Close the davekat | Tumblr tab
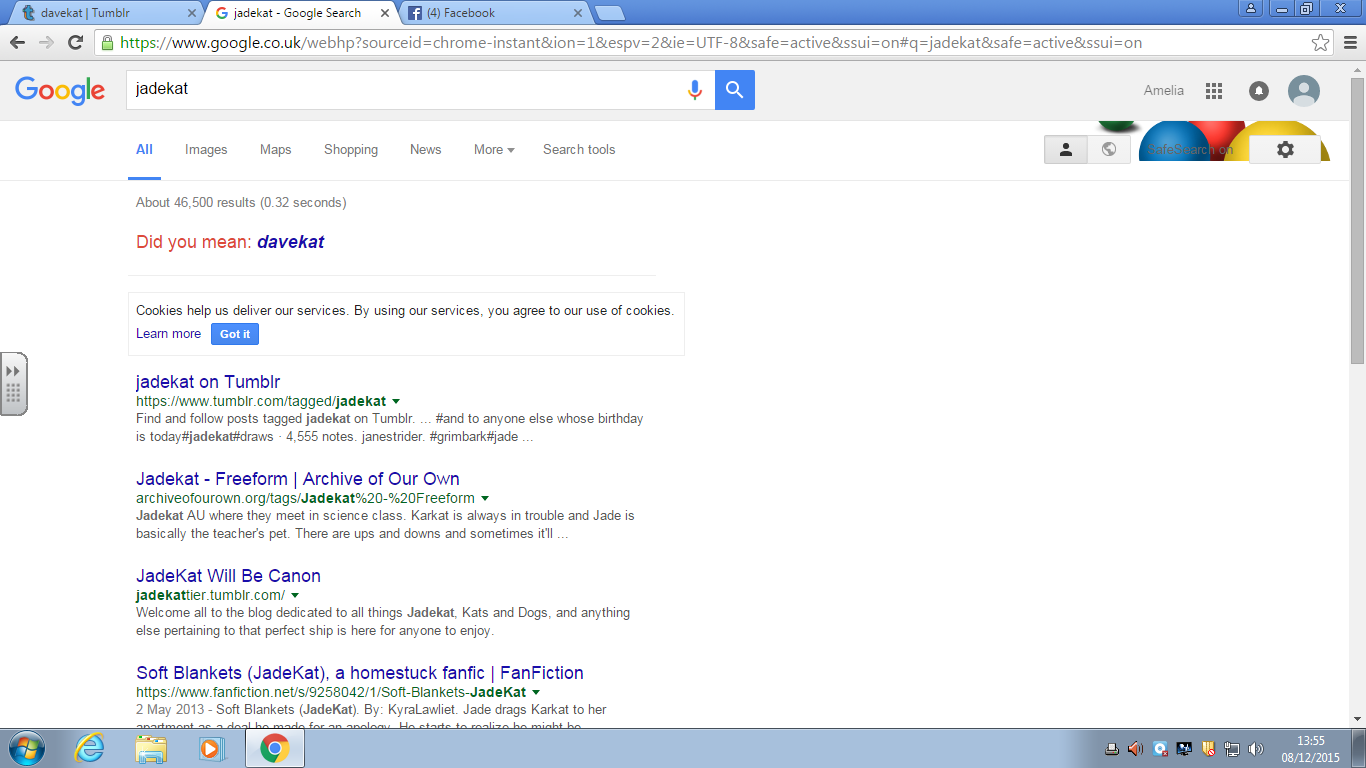1366x768 pixels. click(x=192, y=13)
